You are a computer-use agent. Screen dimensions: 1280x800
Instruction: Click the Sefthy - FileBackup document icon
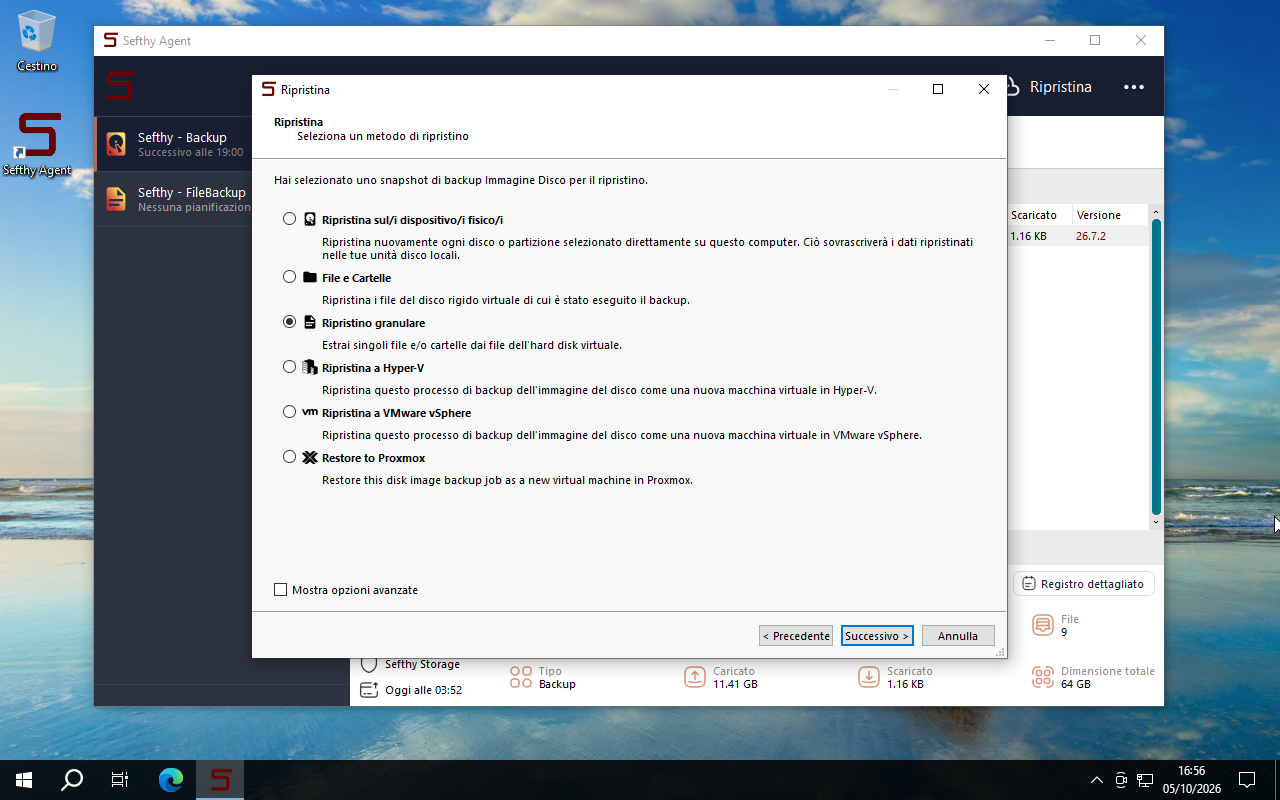pyautogui.click(x=116, y=199)
